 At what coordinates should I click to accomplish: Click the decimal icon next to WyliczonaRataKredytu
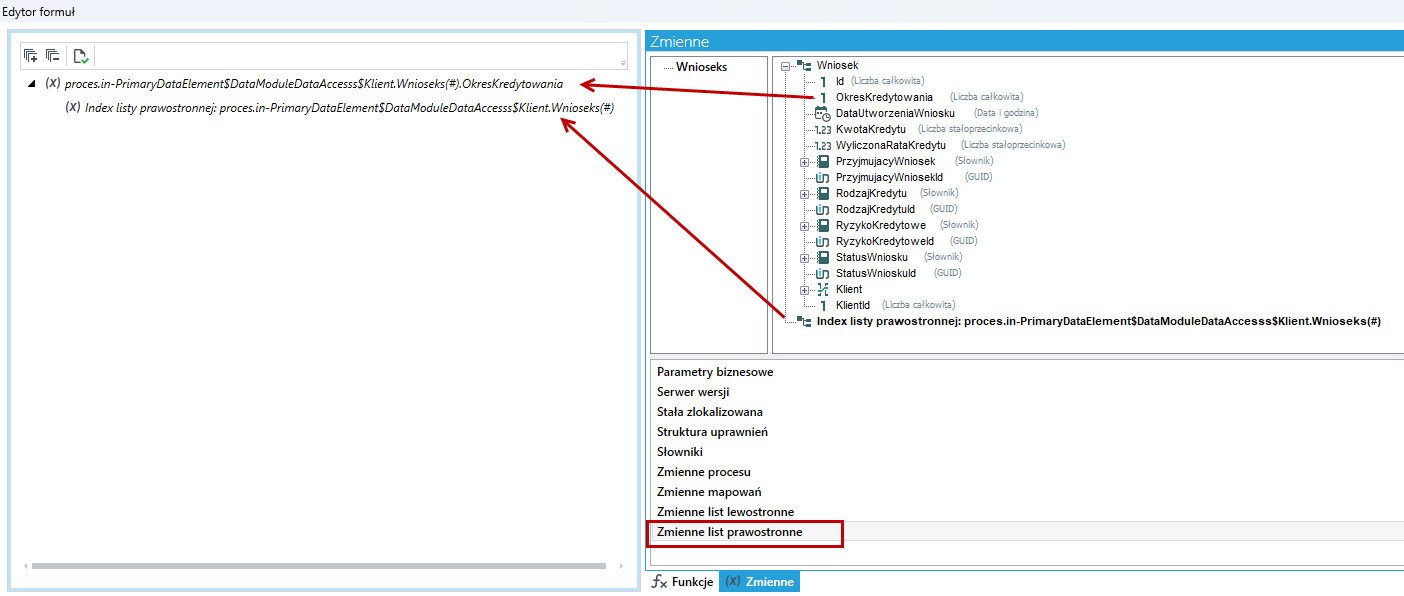coord(823,145)
